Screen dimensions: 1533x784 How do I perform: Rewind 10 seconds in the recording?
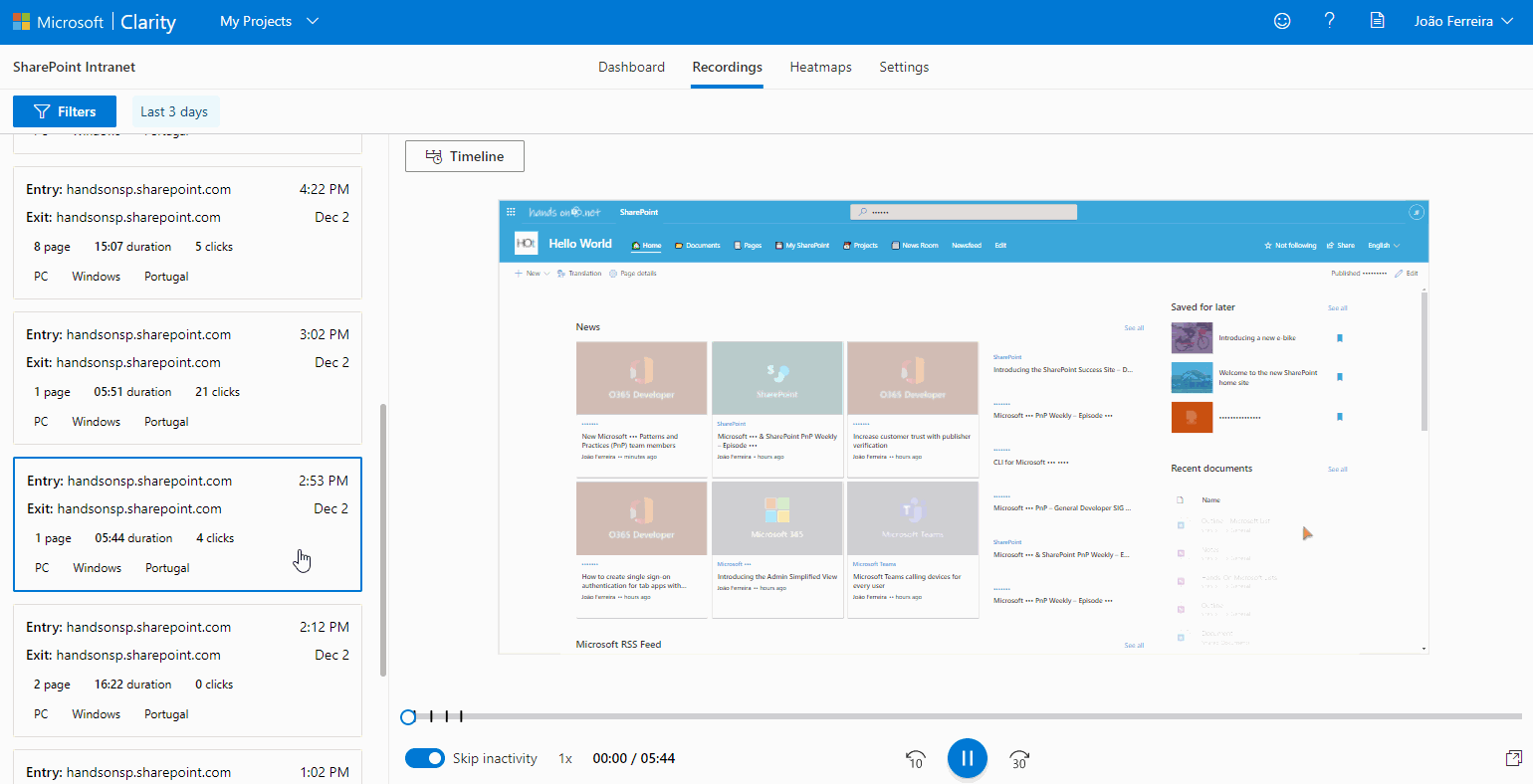coord(915,759)
